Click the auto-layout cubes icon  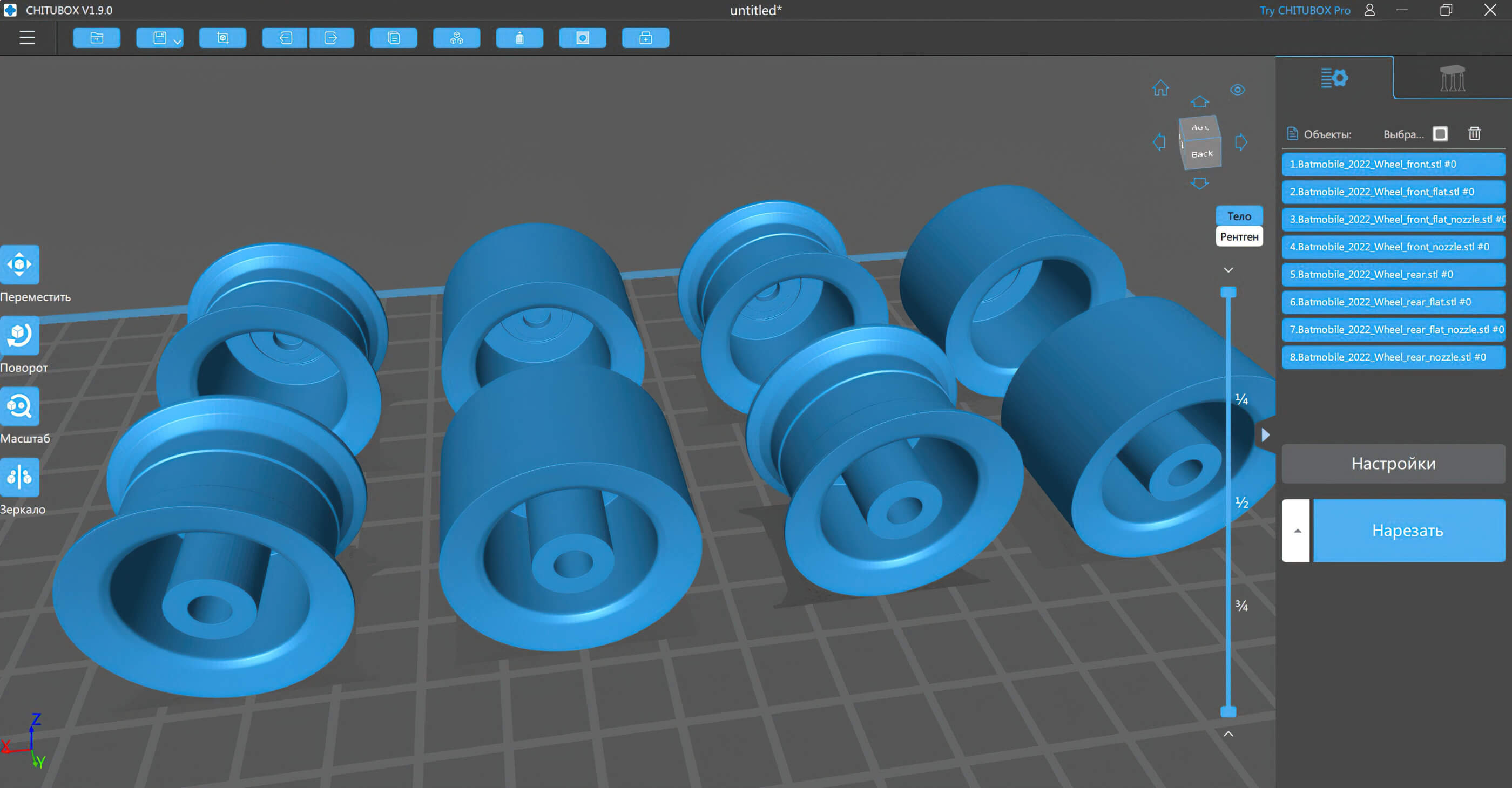pos(457,38)
